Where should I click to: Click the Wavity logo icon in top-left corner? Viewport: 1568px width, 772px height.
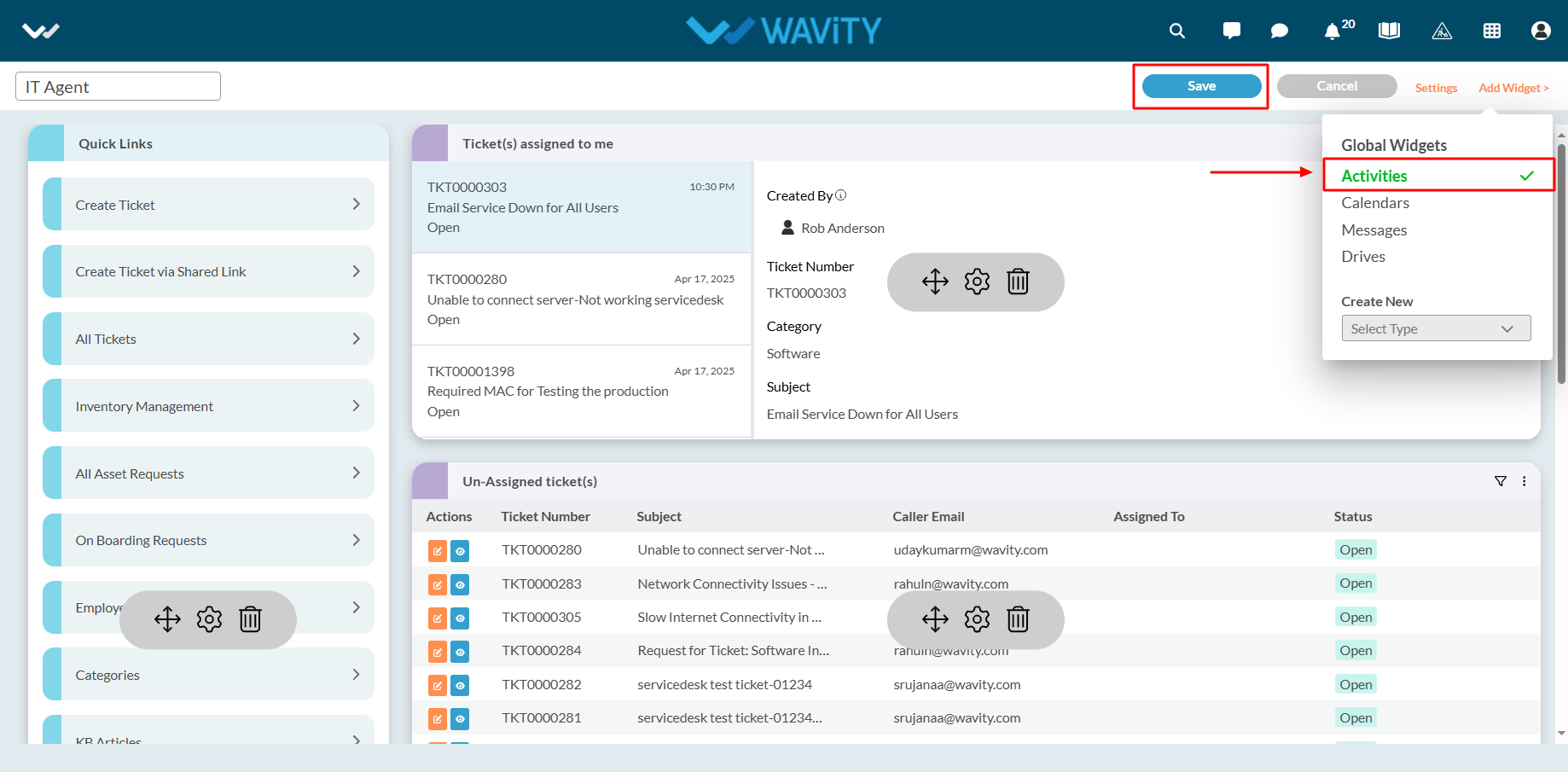40,32
